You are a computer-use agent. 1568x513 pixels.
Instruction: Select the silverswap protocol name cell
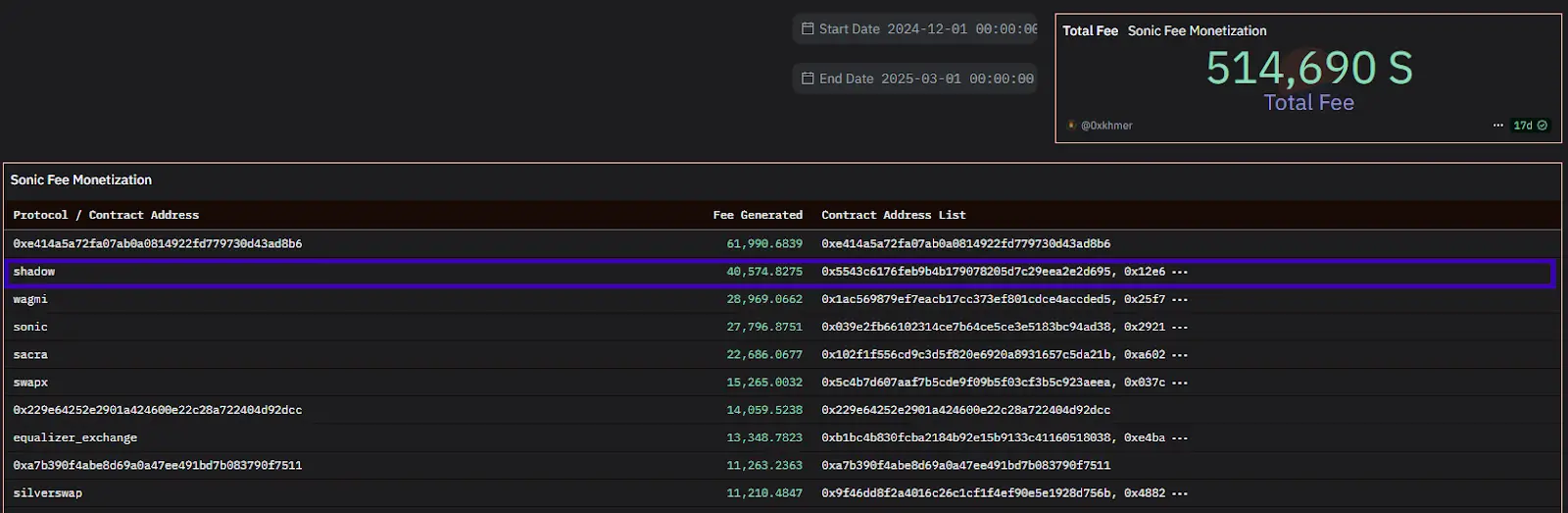(48, 493)
